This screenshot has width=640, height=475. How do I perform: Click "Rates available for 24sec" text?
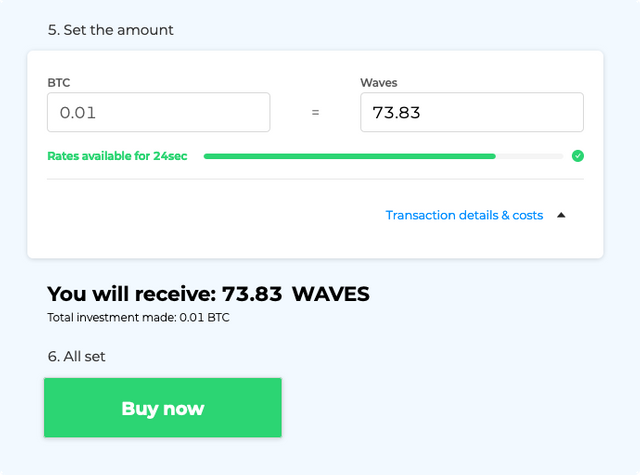[x=117, y=156]
